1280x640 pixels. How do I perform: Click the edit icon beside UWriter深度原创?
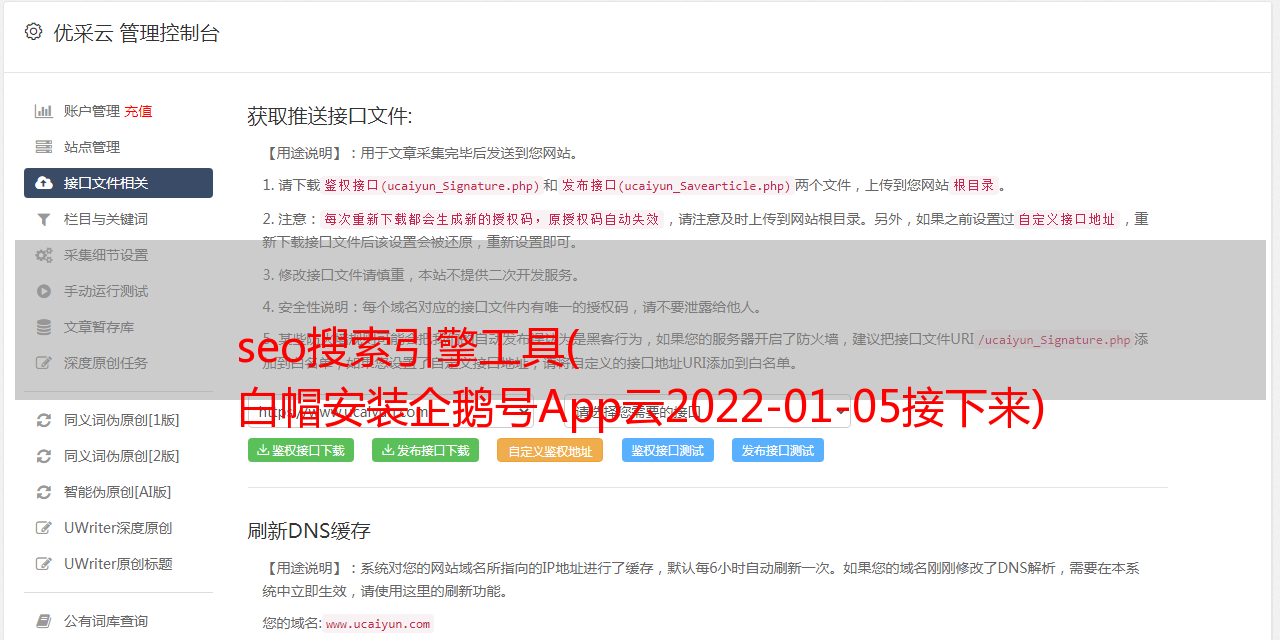coord(44,528)
